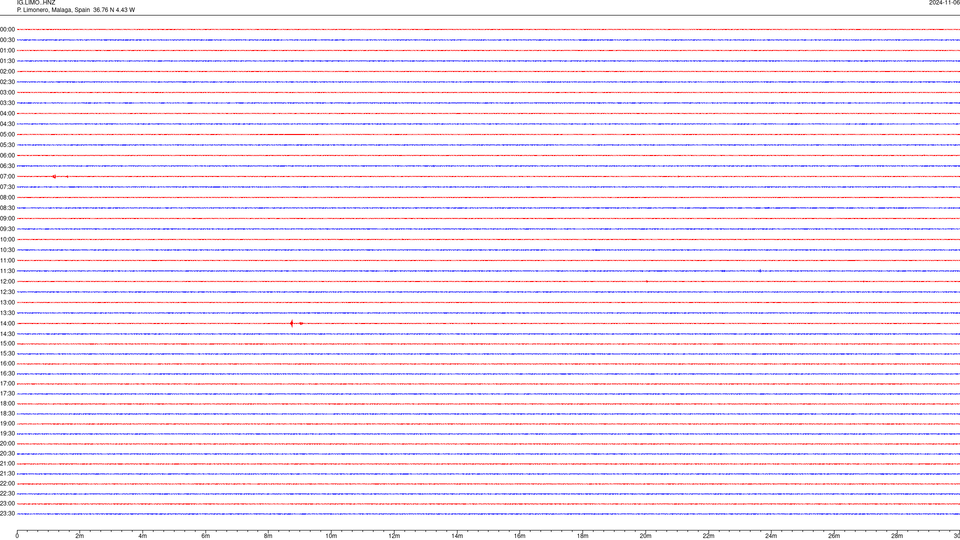
Task: Select the 00:00 time label
Action: (x=7, y=29)
